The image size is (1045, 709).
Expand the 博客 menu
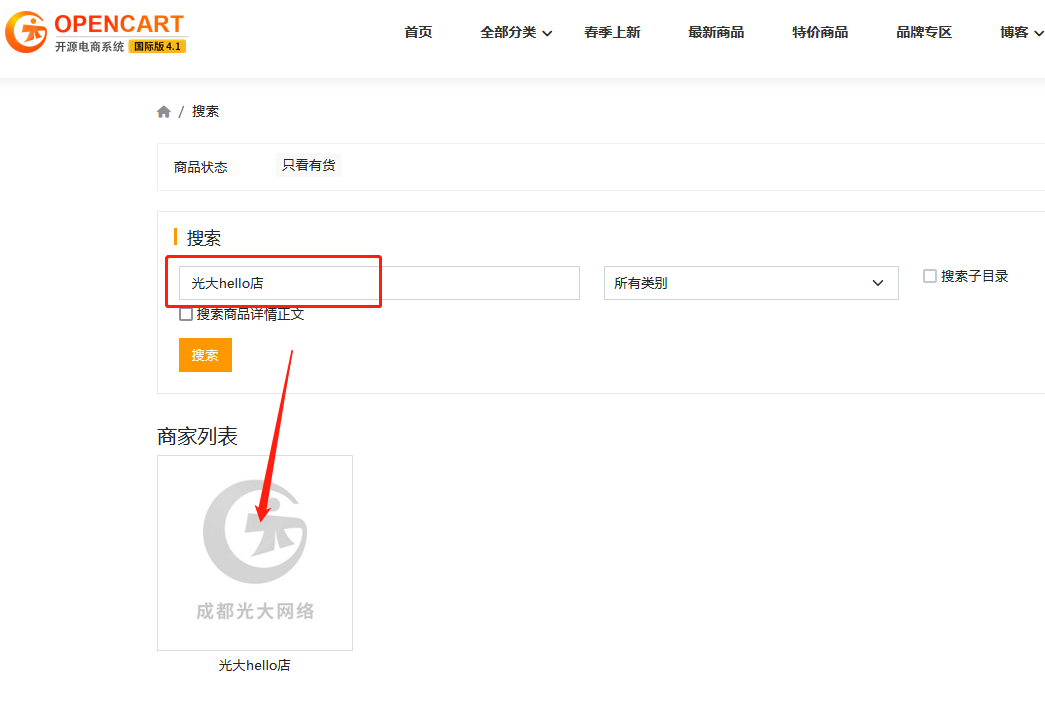[x=1021, y=32]
